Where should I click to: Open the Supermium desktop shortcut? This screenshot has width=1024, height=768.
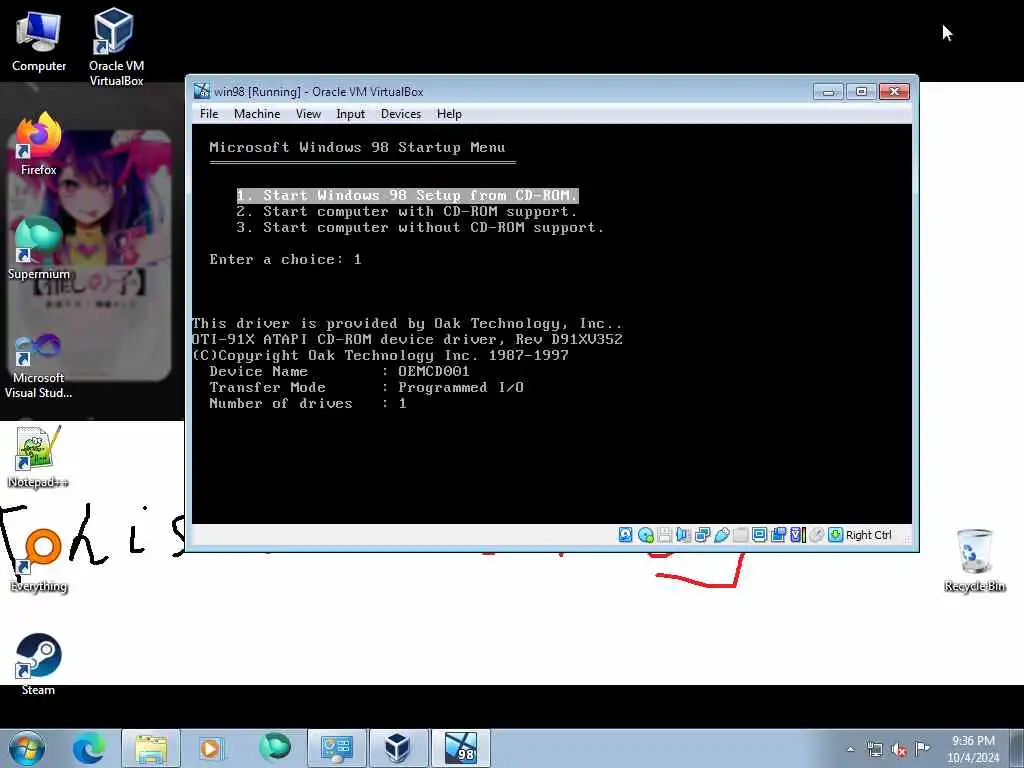[39, 249]
